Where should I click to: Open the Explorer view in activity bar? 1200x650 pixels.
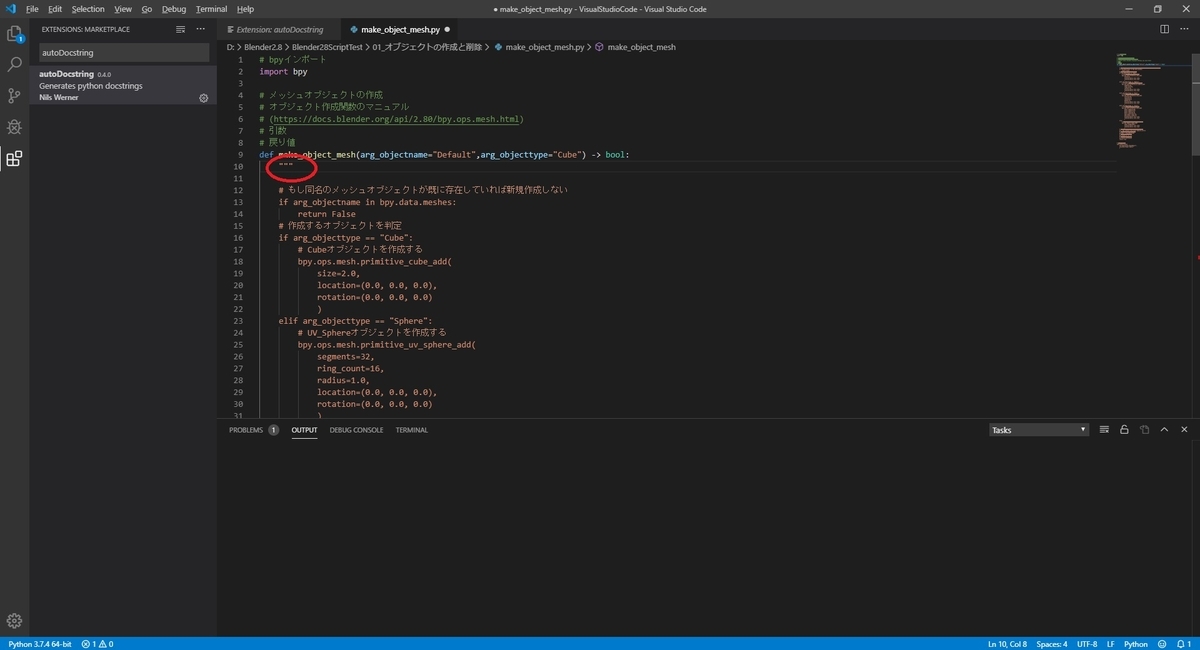click(x=14, y=34)
